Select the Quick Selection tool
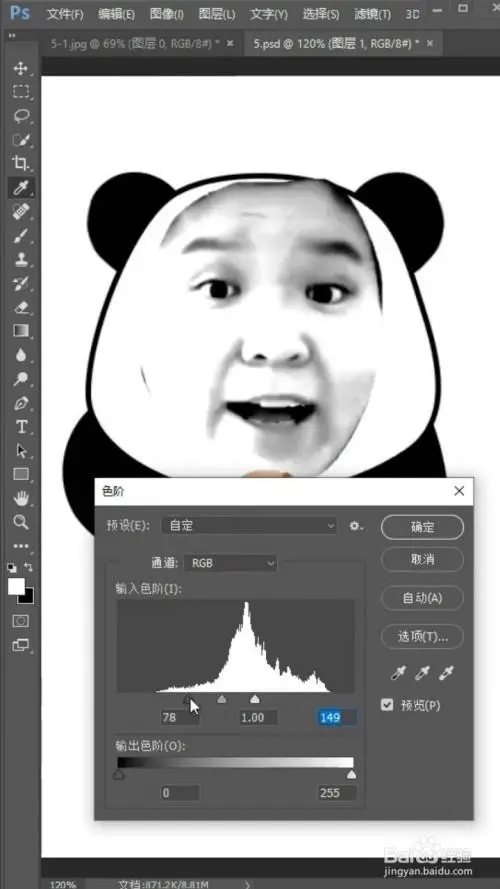The height and width of the screenshot is (889, 500). (x=20, y=139)
